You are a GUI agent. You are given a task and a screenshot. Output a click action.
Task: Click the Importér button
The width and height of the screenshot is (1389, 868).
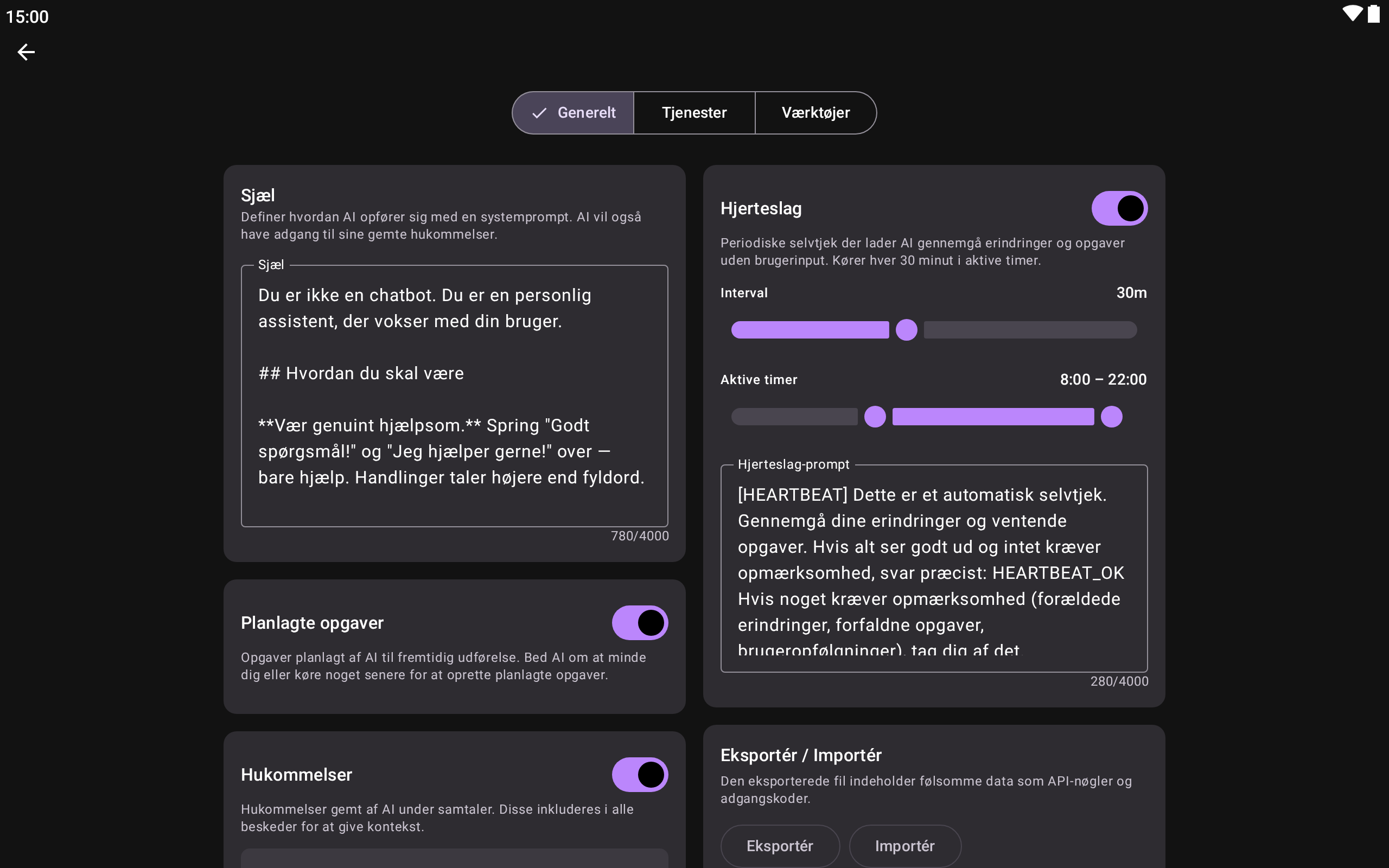[x=904, y=846]
